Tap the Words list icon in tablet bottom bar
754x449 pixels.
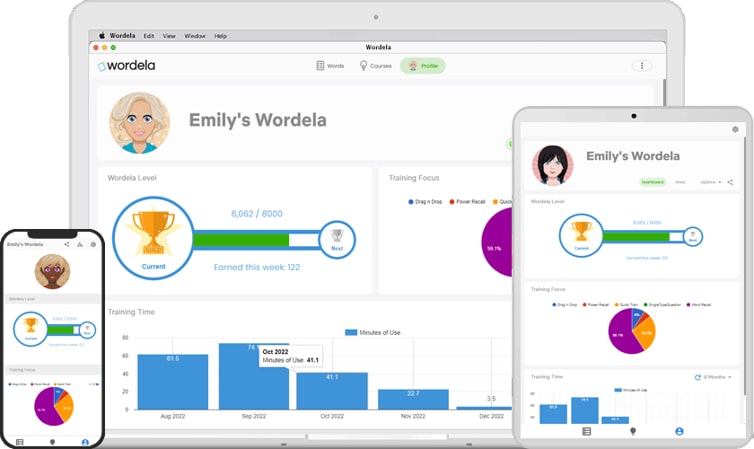[x=586, y=431]
